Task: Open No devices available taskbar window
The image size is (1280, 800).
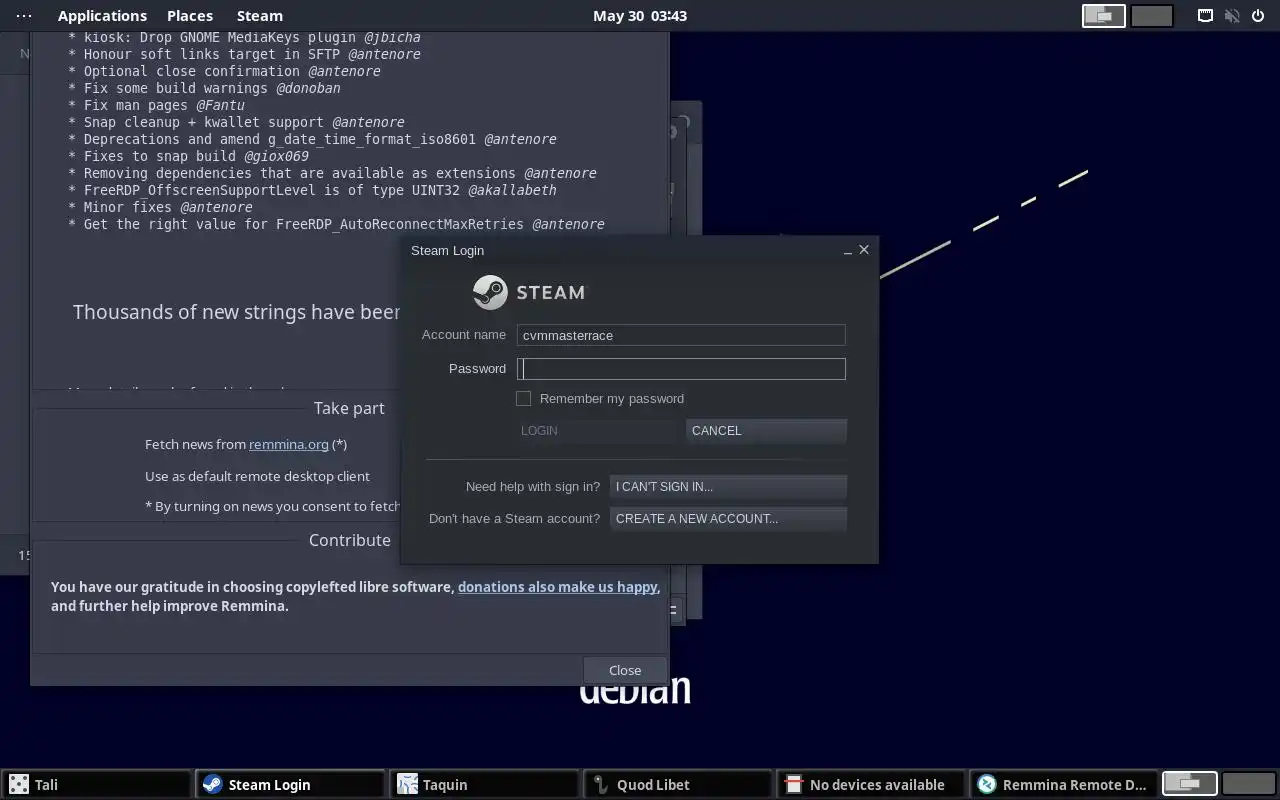Action: pos(872,784)
